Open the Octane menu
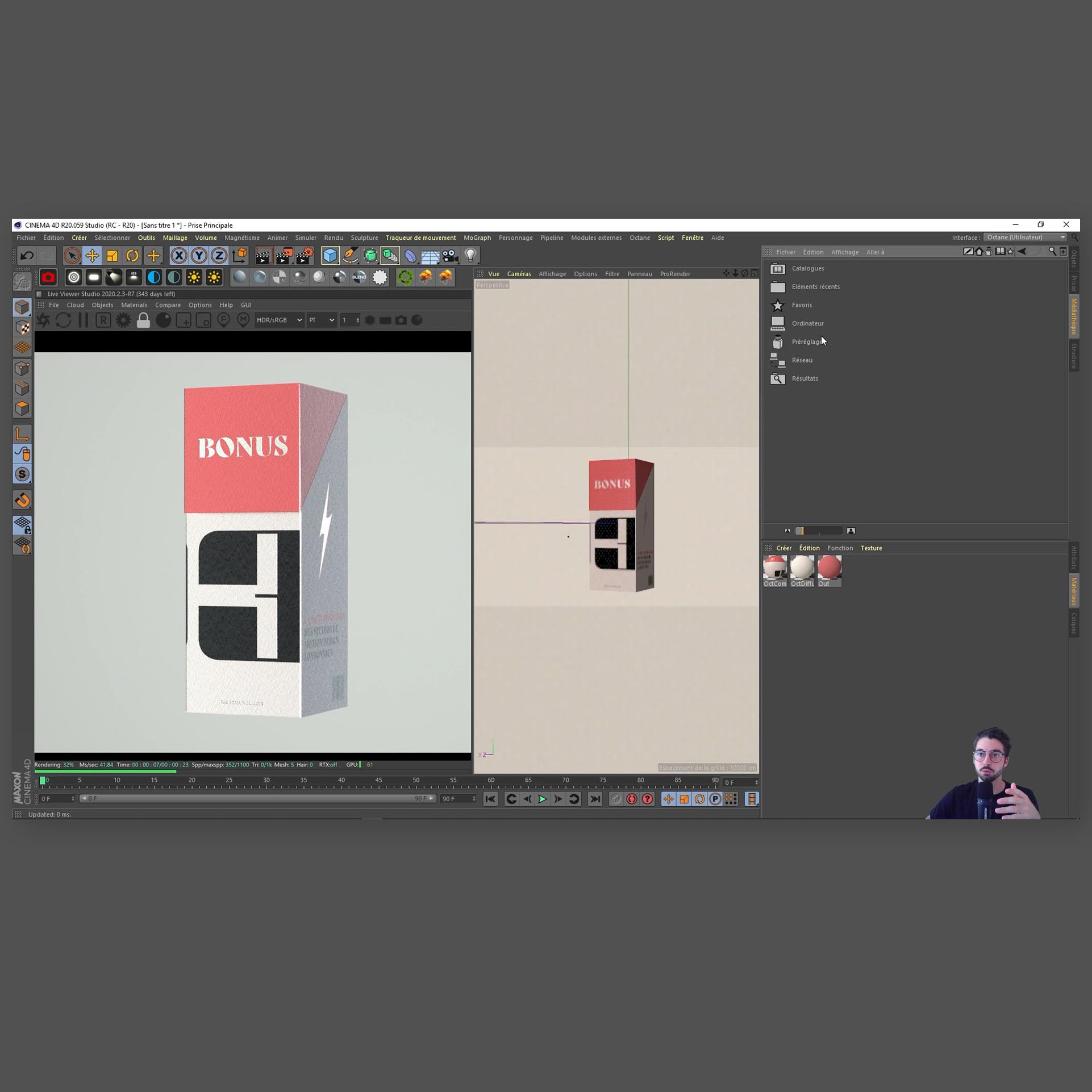The height and width of the screenshot is (1092, 1092). pos(639,238)
